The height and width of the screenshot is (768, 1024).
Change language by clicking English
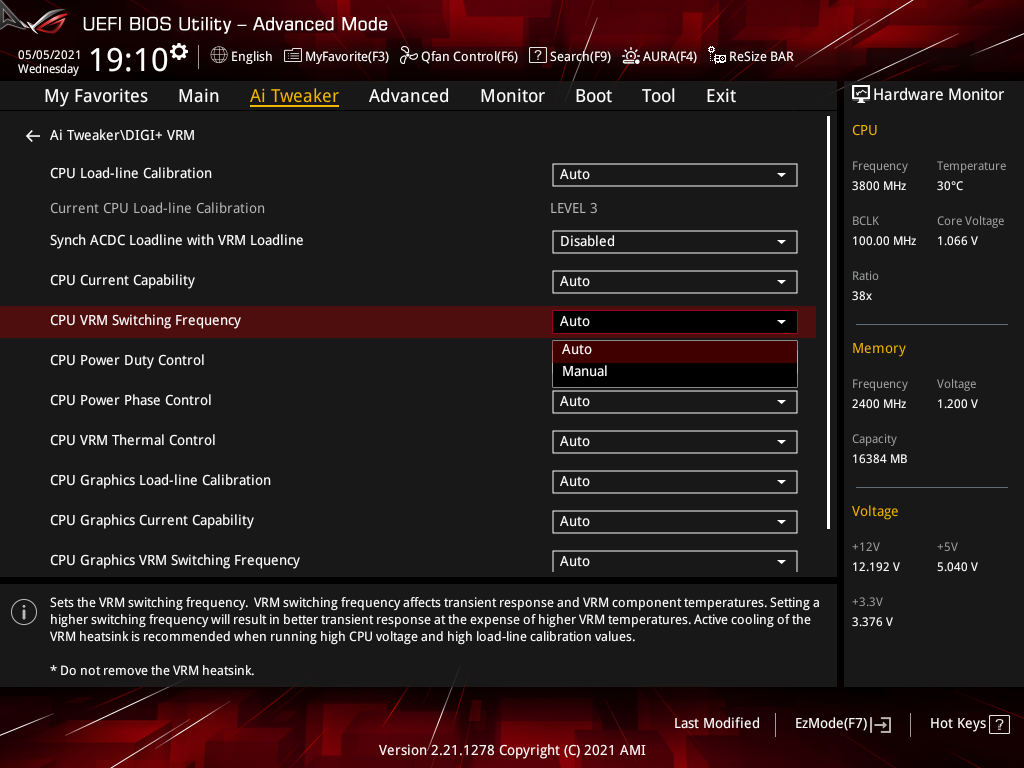pos(251,57)
